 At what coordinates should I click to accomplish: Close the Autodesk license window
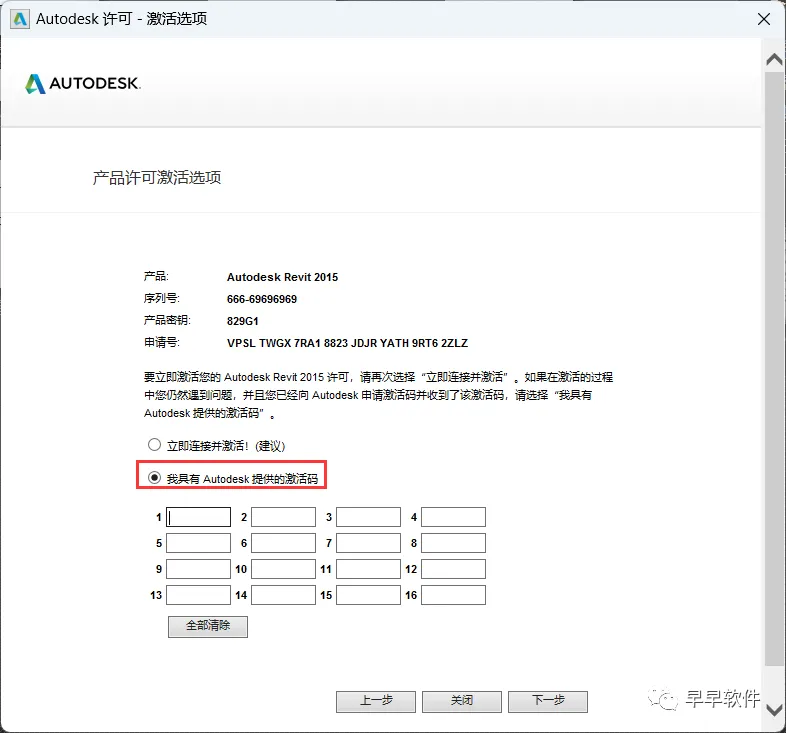(764, 19)
